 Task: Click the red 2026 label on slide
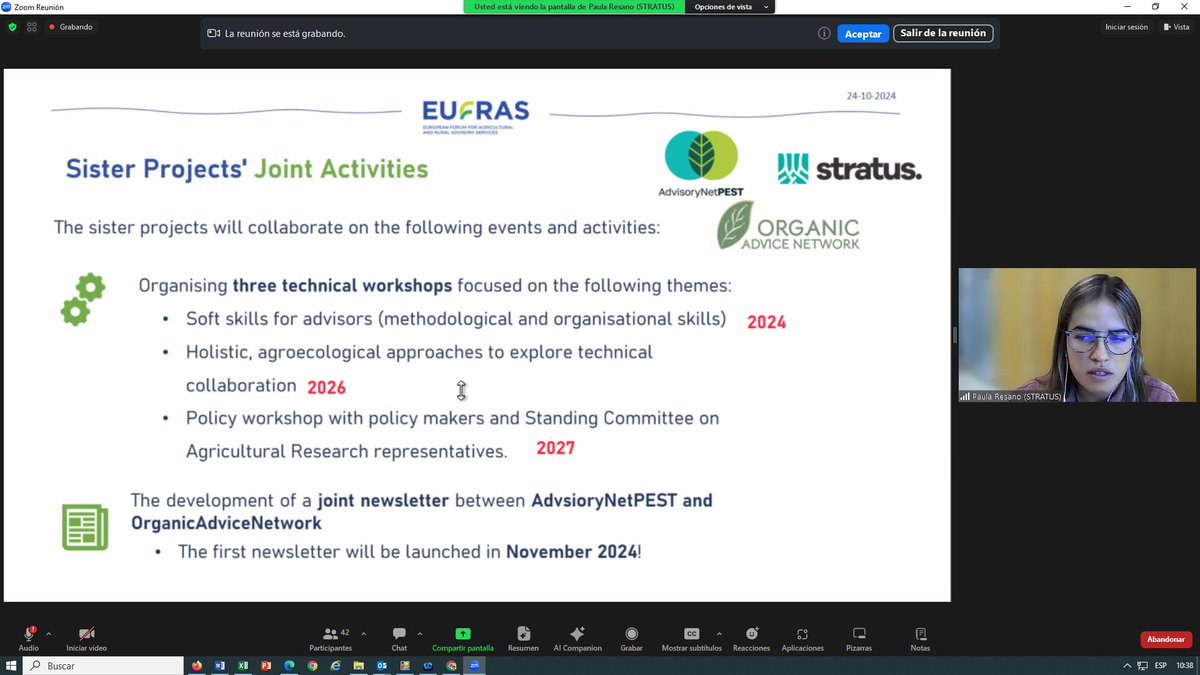click(x=326, y=387)
